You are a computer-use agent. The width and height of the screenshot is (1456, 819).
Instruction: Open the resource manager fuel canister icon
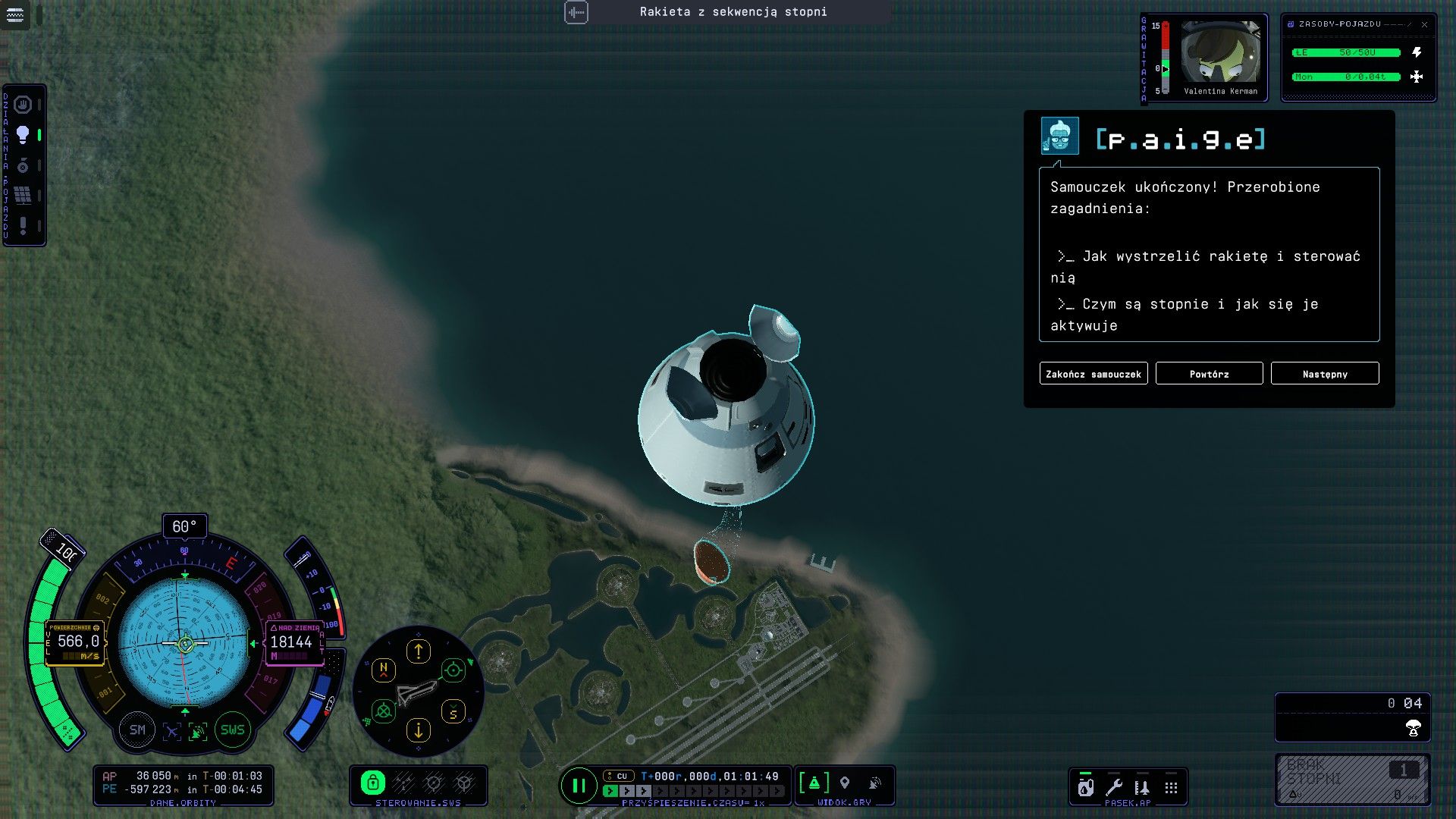point(1086,787)
